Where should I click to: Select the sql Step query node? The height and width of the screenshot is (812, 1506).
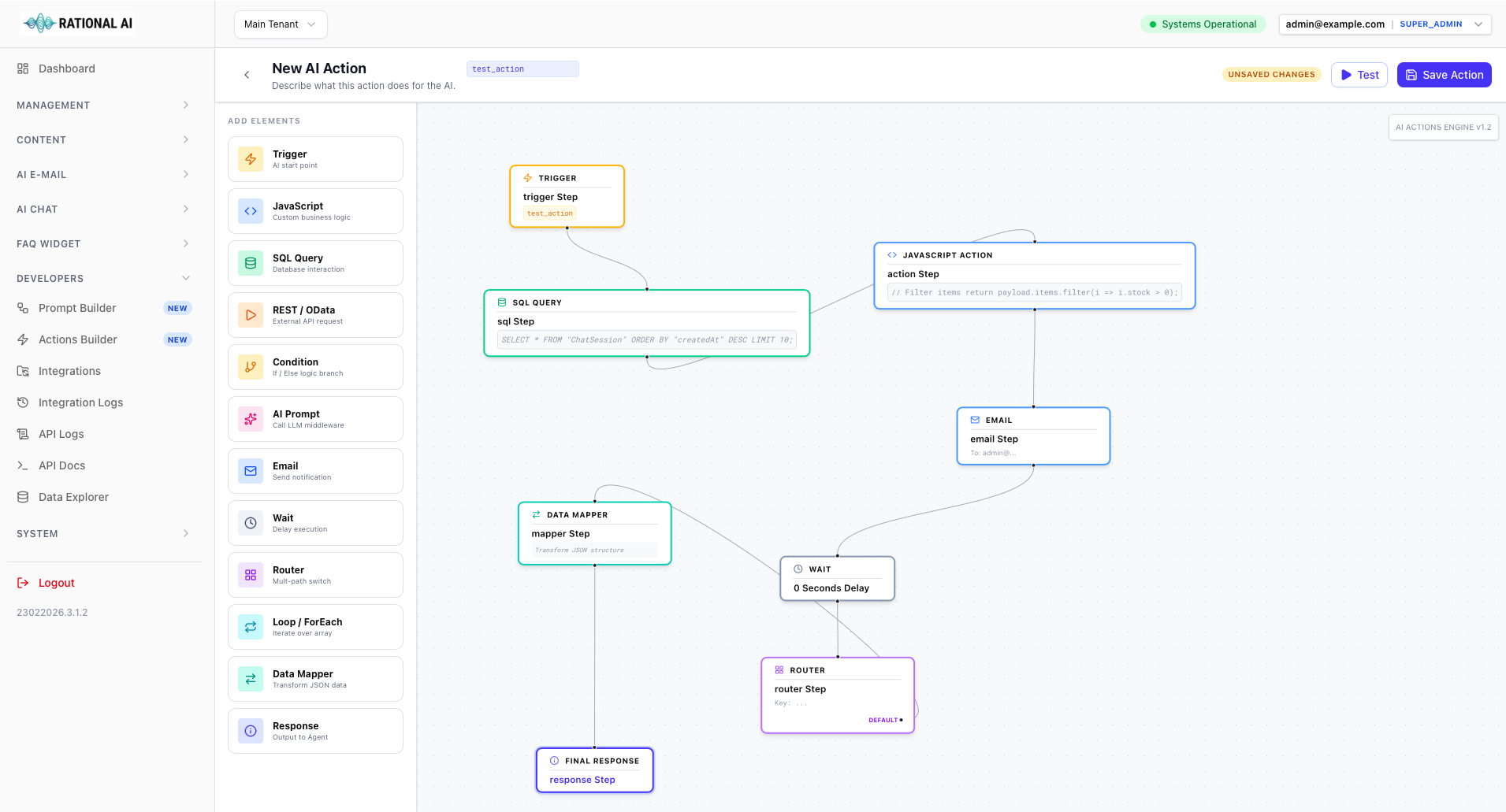coord(646,322)
